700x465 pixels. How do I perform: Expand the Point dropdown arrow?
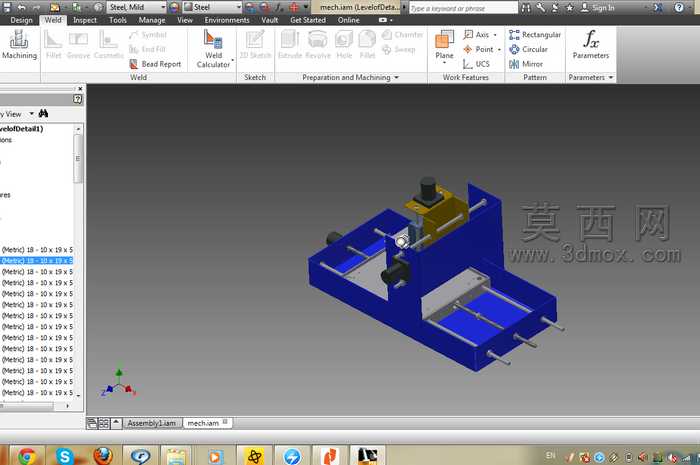pos(499,49)
